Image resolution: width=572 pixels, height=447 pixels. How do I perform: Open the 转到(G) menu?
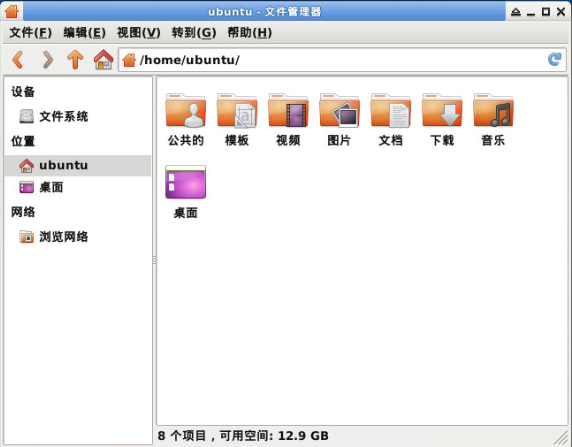(194, 33)
